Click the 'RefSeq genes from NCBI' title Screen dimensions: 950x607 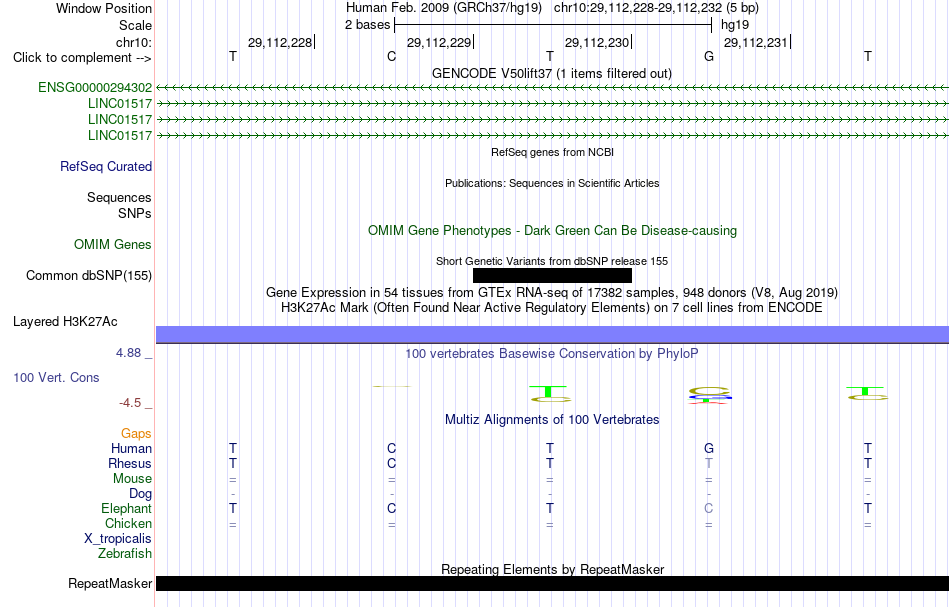553,152
